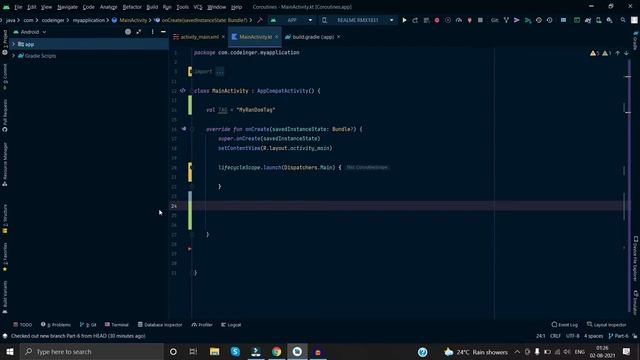Open the Project panel options menu (three dots)
The image size is (640, 360).
153,32
